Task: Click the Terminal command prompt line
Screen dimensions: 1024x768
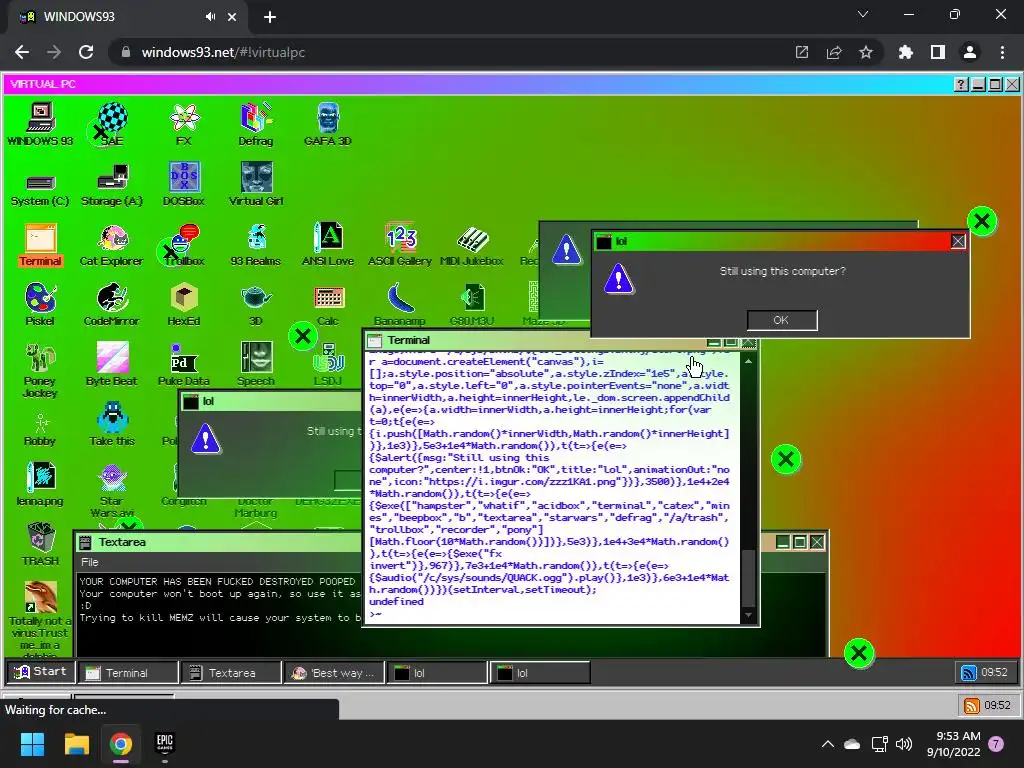Action: [552, 614]
